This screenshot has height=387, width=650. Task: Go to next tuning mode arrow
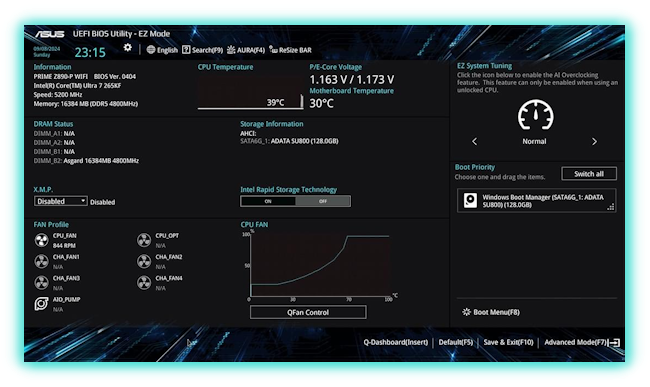click(594, 142)
